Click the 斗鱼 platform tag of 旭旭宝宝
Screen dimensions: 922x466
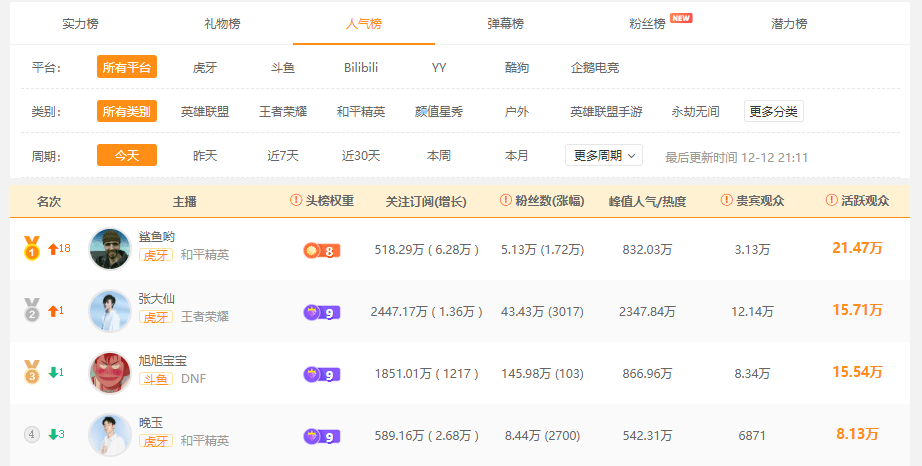(x=156, y=379)
